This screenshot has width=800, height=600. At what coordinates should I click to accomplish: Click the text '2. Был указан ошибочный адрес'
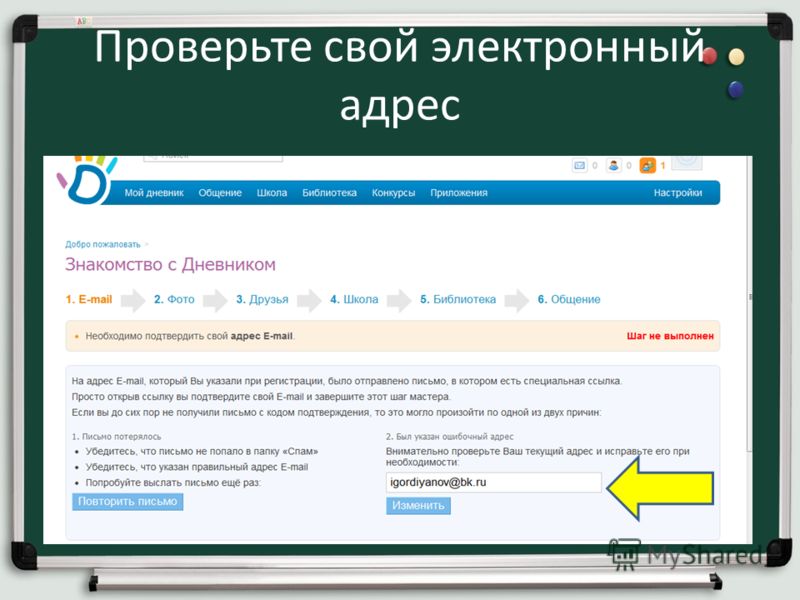pyautogui.click(x=449, y=437)
